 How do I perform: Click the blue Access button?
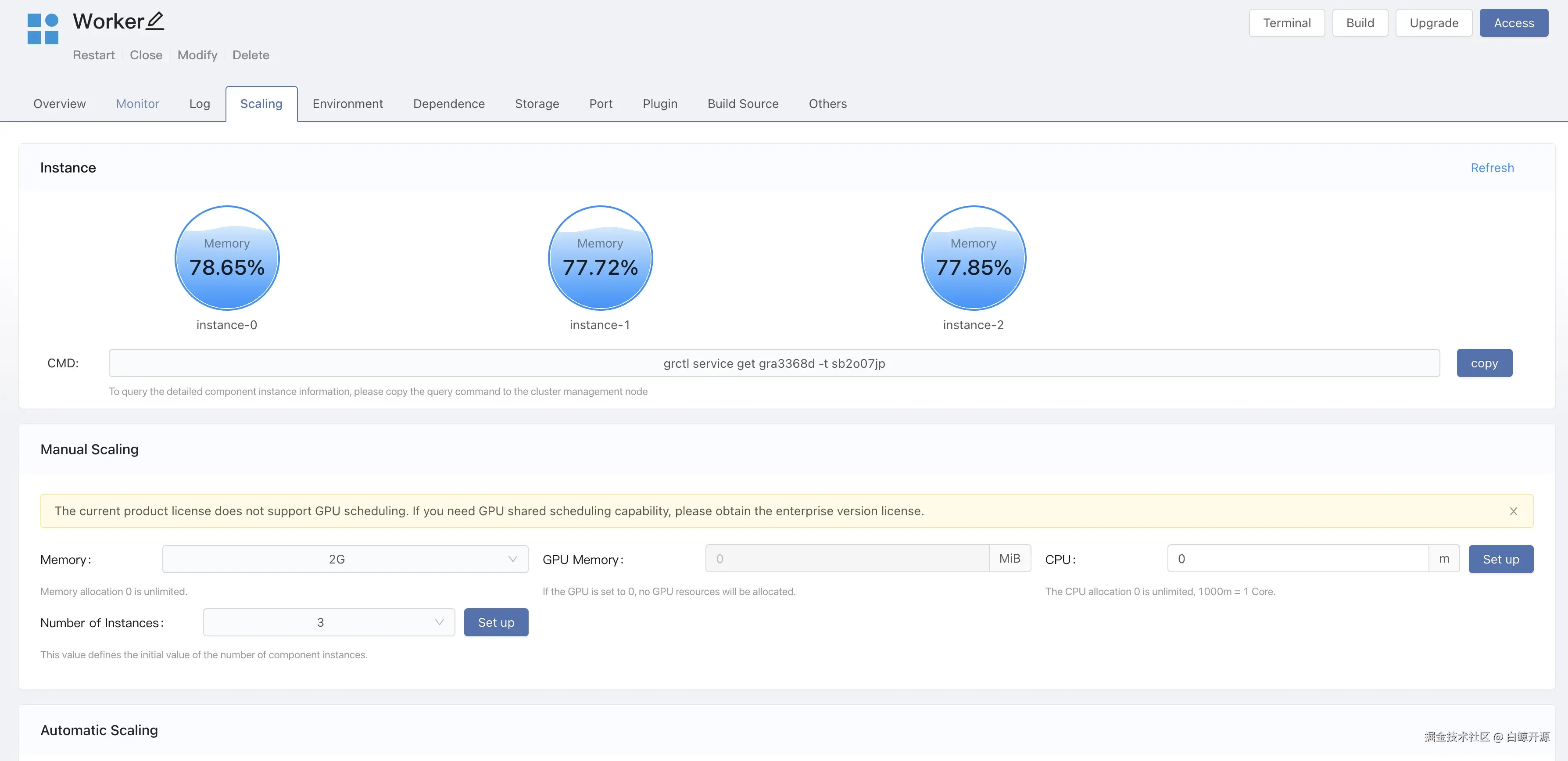pyautogui.click(x=1513, y=23)
